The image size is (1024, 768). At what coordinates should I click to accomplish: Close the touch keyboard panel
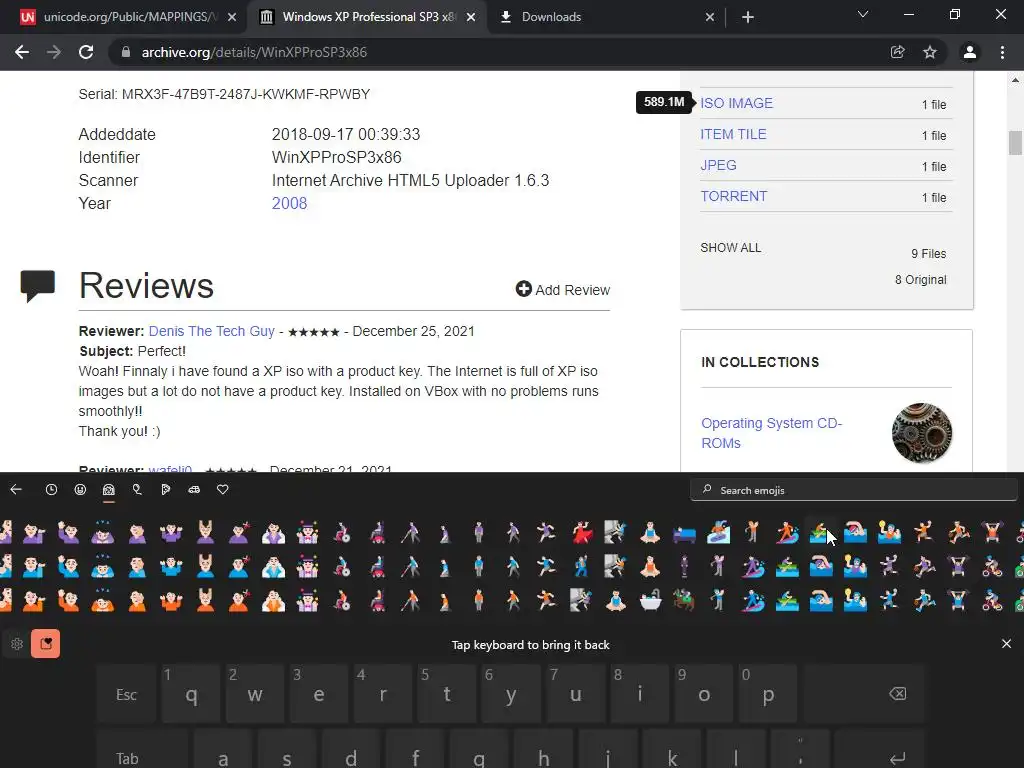tap(1006, 644)
